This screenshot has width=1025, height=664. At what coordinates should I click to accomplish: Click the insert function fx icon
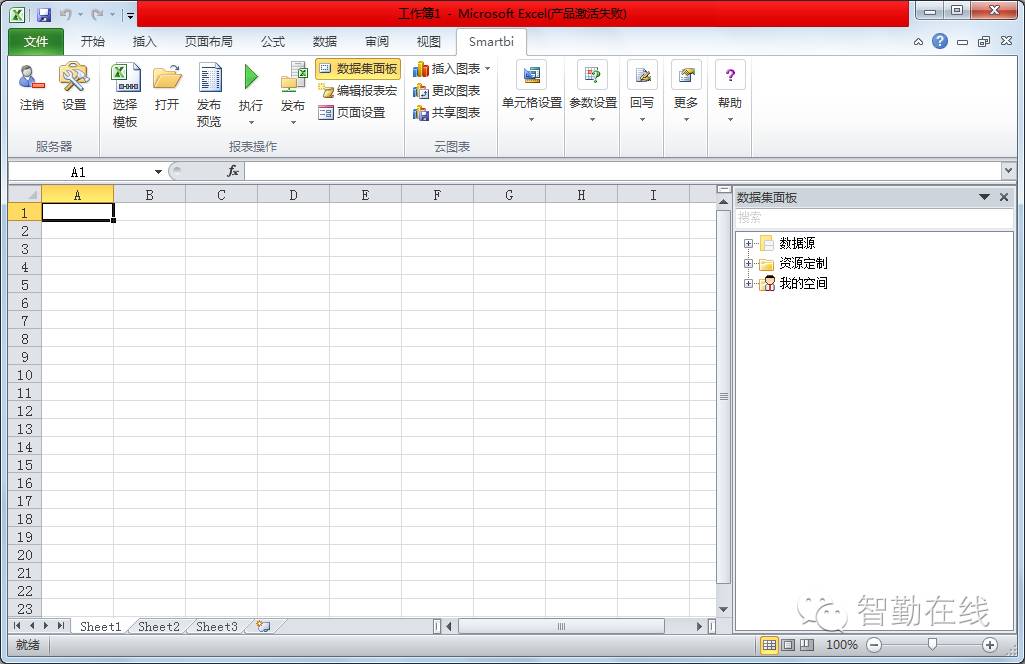pos(233,171)
